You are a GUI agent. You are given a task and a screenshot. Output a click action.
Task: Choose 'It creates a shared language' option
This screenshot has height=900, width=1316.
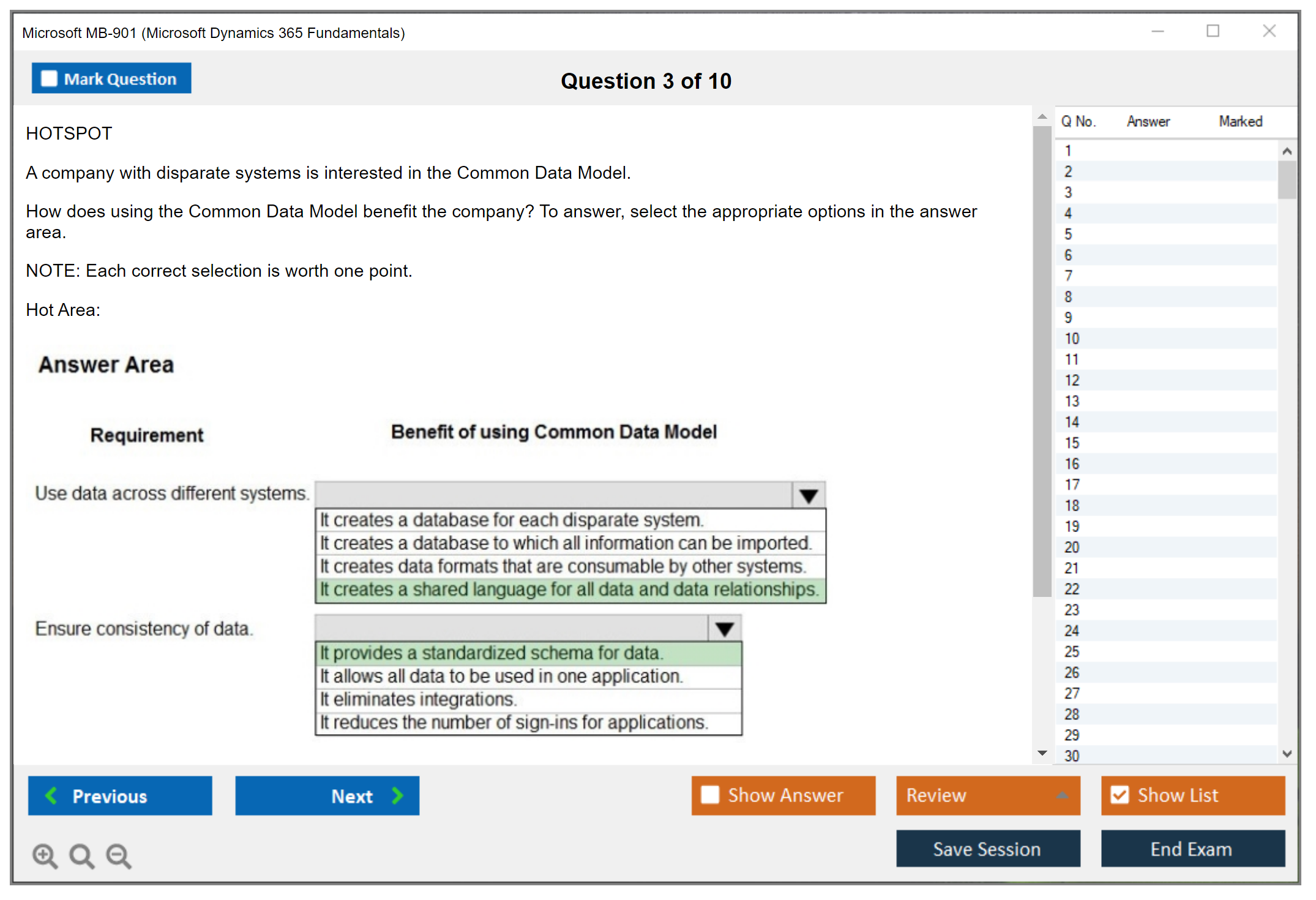569,590
